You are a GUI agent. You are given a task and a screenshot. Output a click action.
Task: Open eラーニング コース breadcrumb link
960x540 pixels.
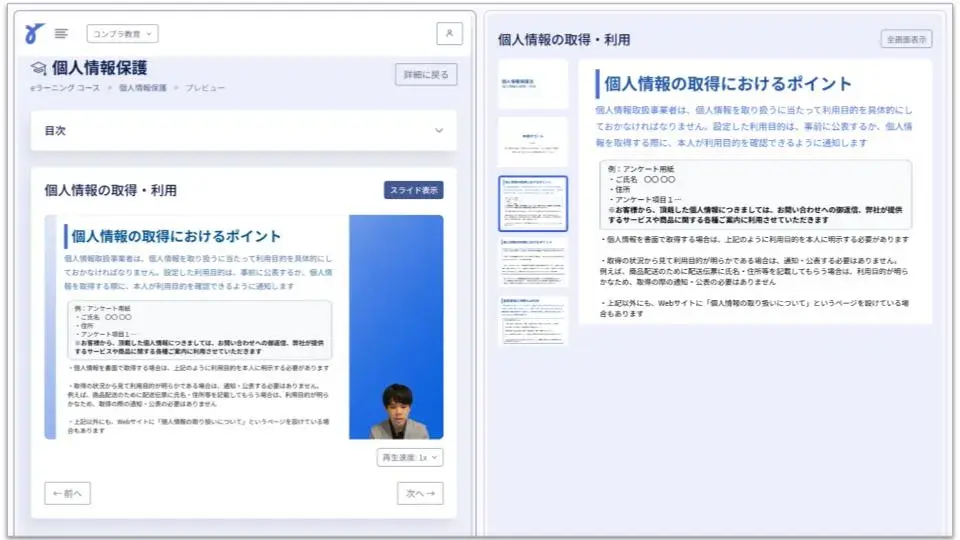[65, 88]
